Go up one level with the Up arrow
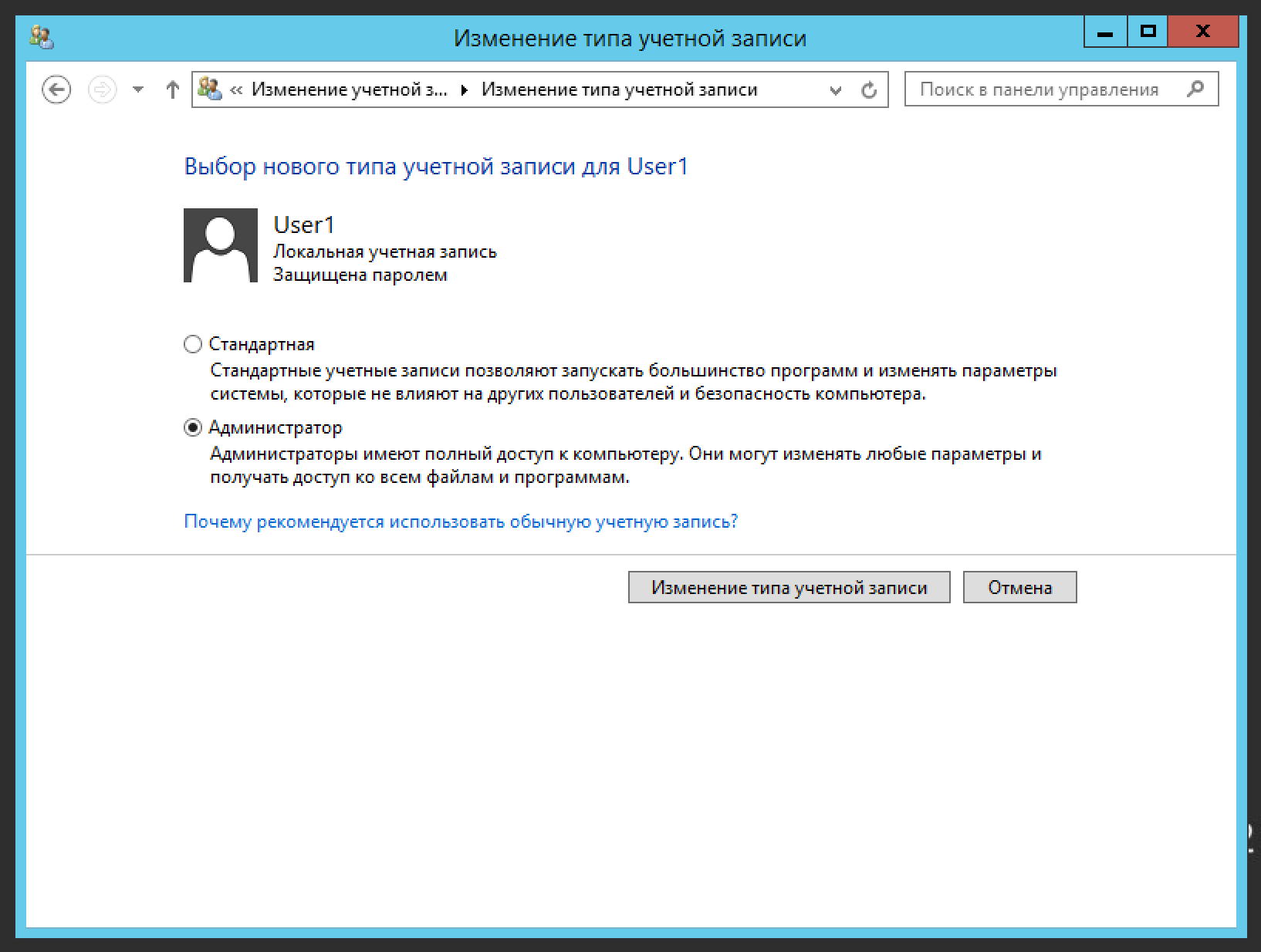1261x952 pixels. click(172, 89)
